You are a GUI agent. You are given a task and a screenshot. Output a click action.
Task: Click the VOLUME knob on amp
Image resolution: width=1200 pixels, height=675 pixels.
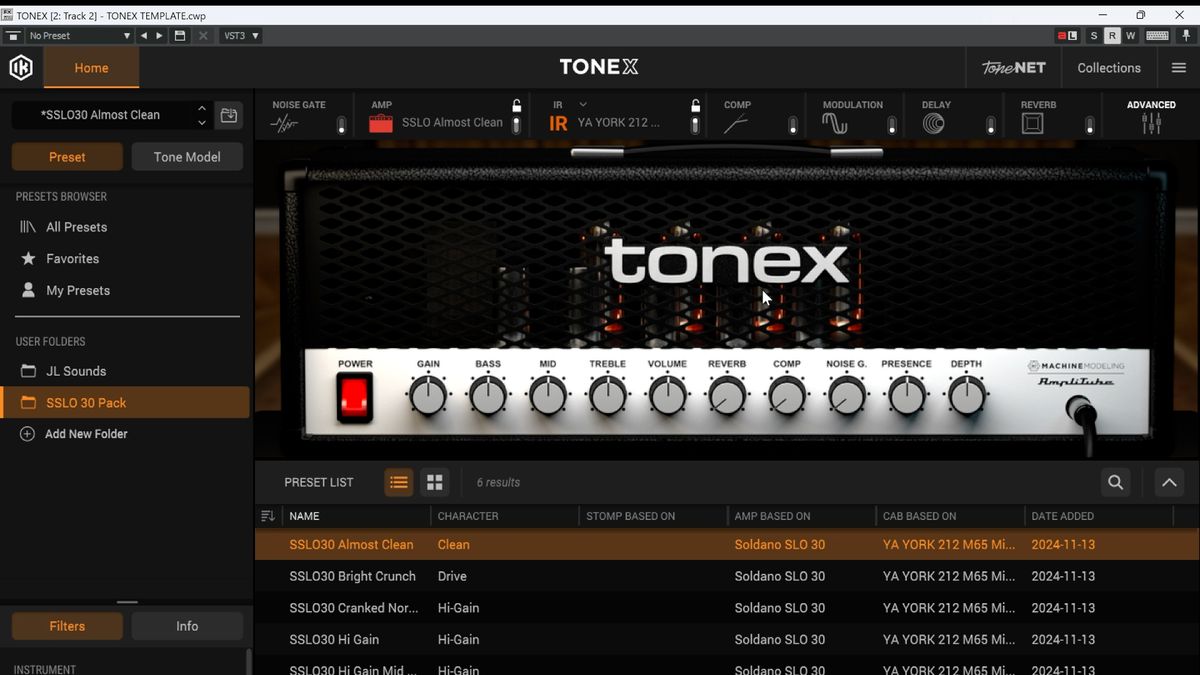click(x=667, y=396)
